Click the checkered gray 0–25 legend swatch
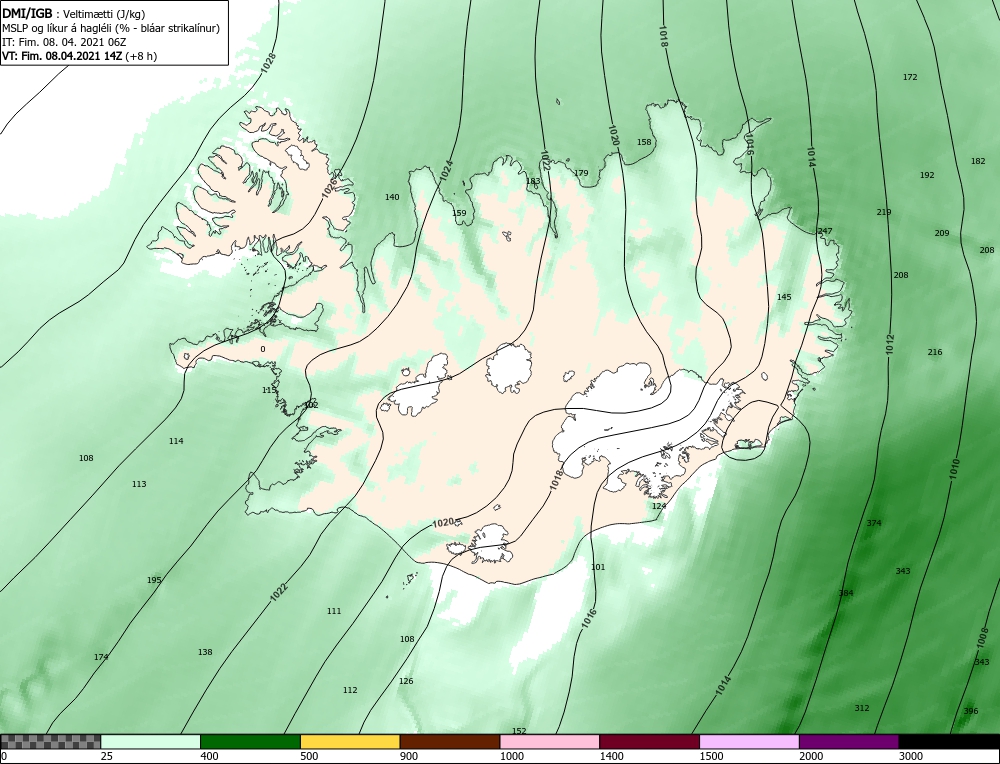This screenshot has height=764, width=1000. [x=50, y=742]
